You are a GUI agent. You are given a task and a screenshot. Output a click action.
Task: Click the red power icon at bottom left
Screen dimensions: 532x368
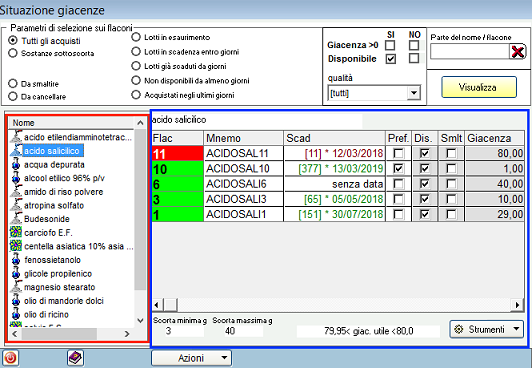[x=10, y=358]
